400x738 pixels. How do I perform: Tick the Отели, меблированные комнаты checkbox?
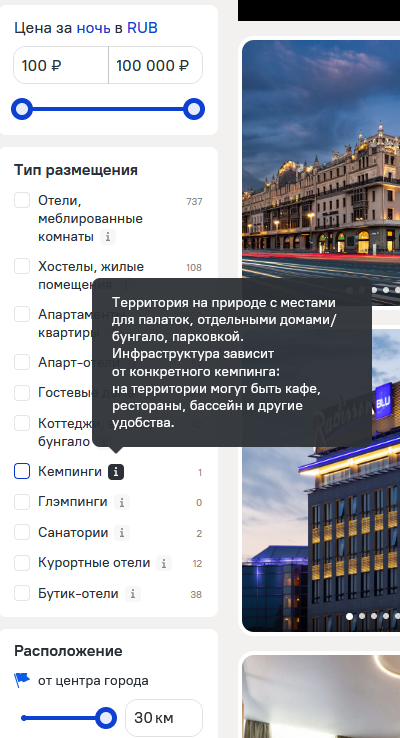point(22,200)
